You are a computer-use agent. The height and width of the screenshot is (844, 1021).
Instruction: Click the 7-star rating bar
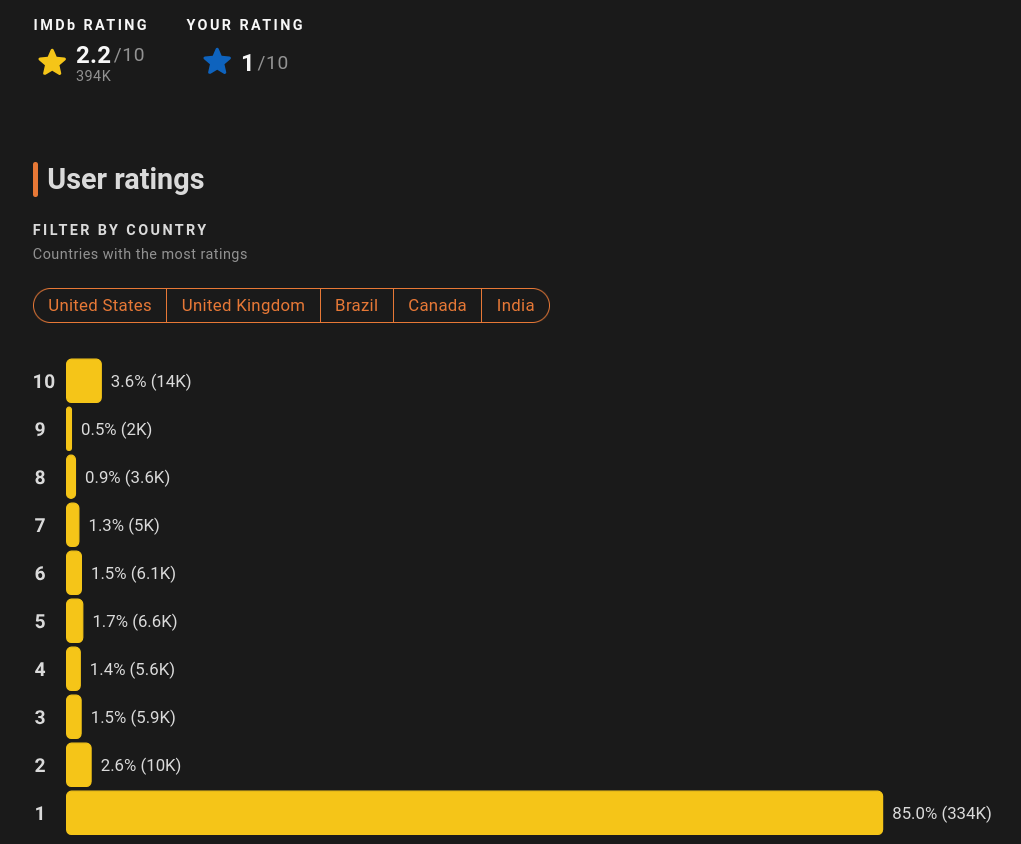(73, 525)
